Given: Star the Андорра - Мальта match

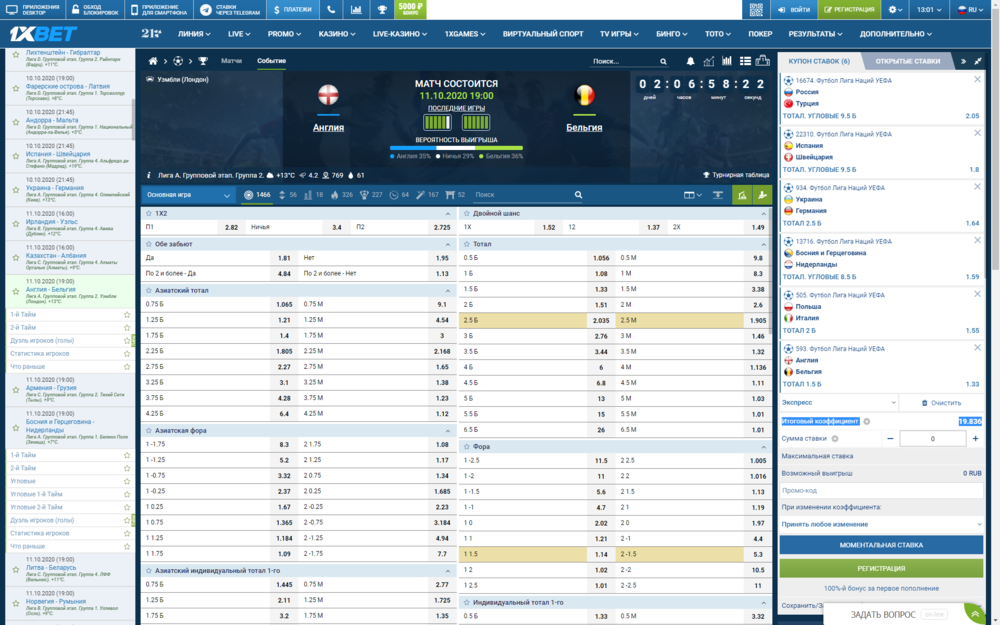Looking at the screenshot, I should tap(16, 122).
